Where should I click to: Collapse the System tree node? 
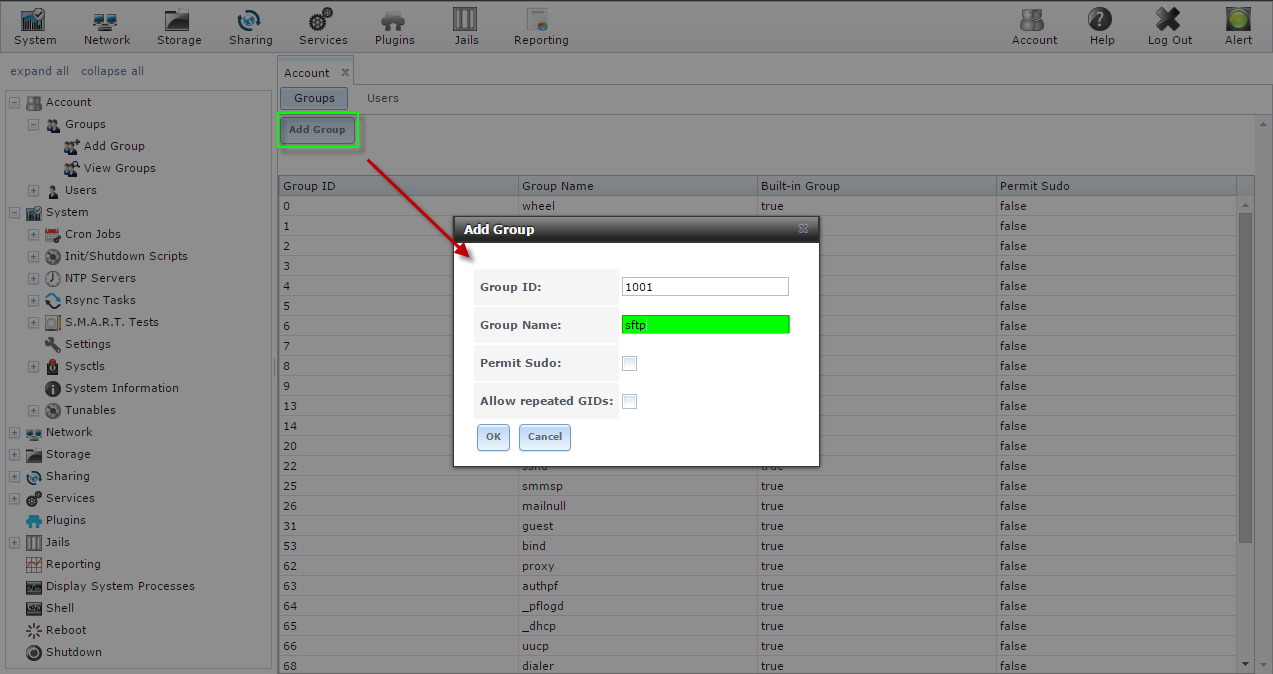(14, 212)
